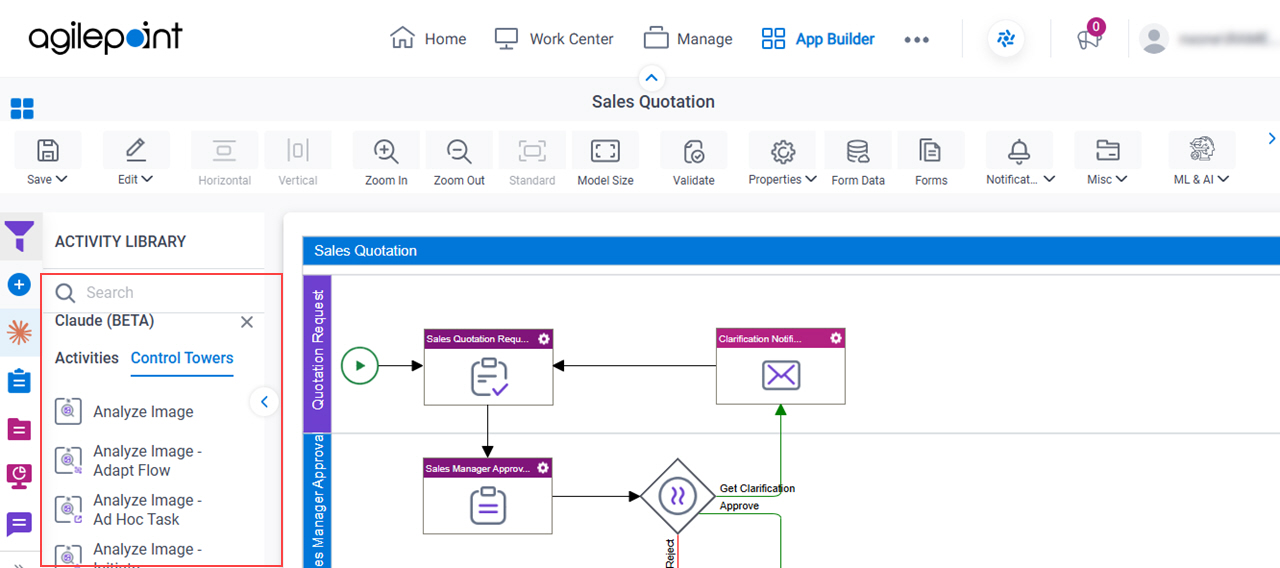Zoom In on the process model
The image size is (1280, 568).
pyautogui.click(x=386, y=160)
